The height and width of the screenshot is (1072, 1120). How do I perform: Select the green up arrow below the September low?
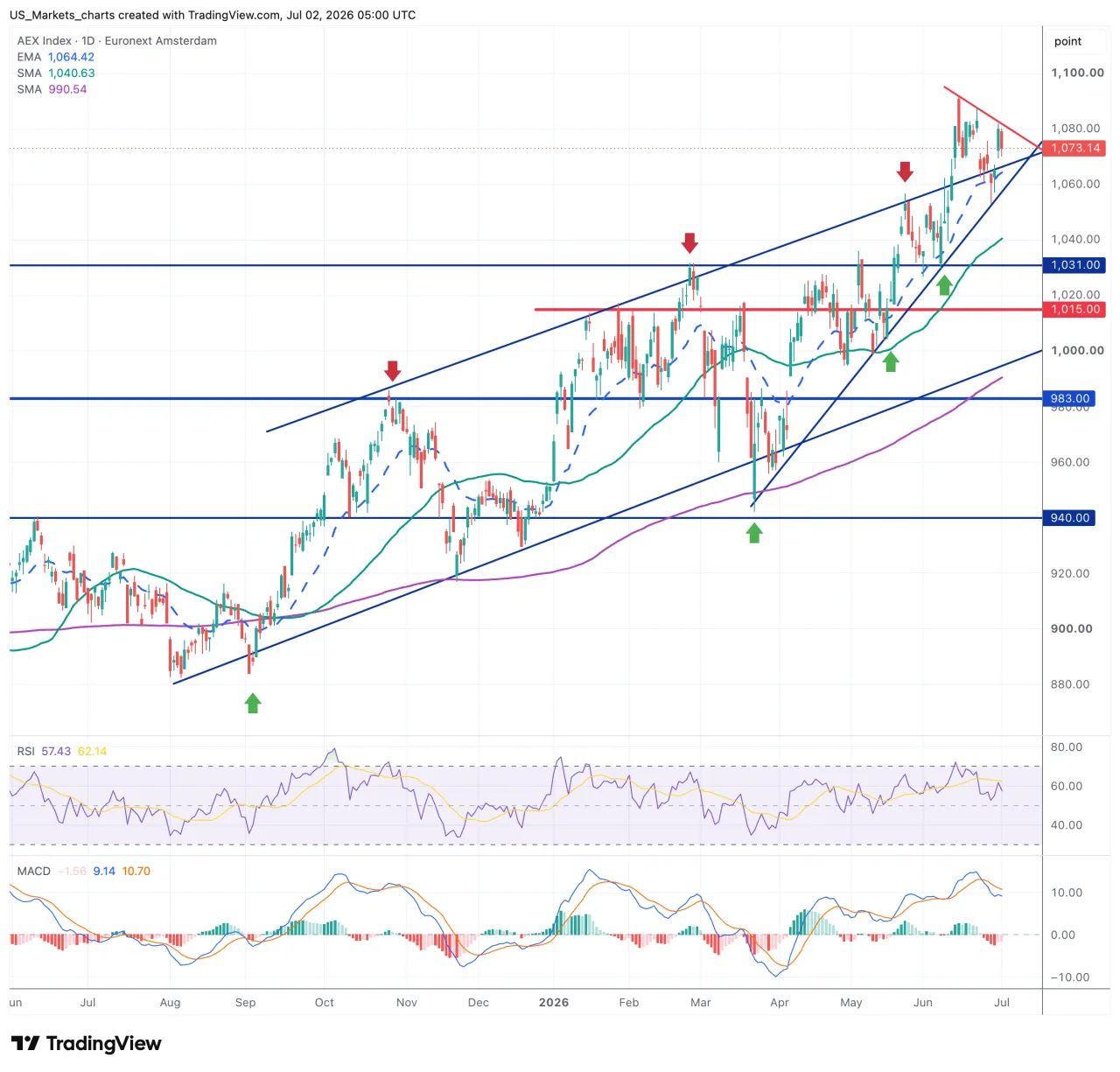click(x=253, y=703)
